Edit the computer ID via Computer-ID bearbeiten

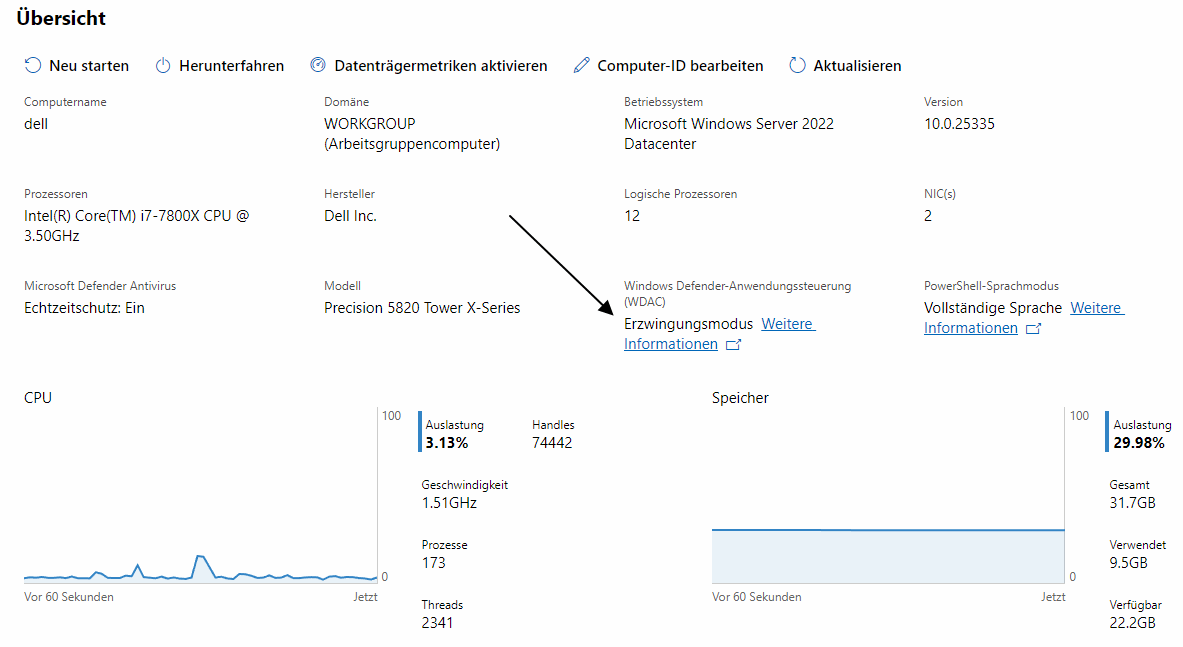(x=680, y=65)
